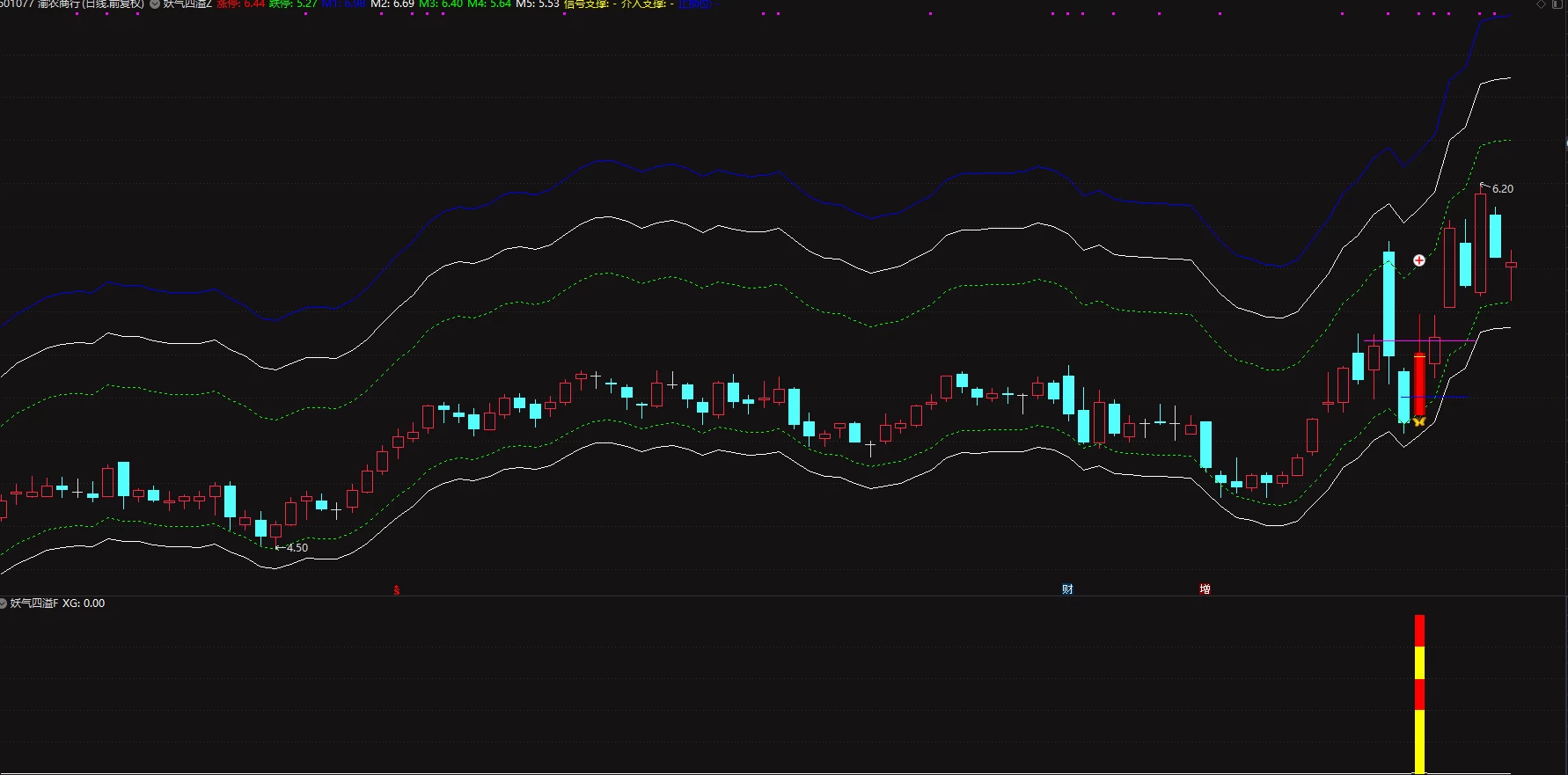Click the horizontal magenta line near candles
Image resolution: width=1568 pixels, height=775 pixels.
click(x=1421, y=340)
